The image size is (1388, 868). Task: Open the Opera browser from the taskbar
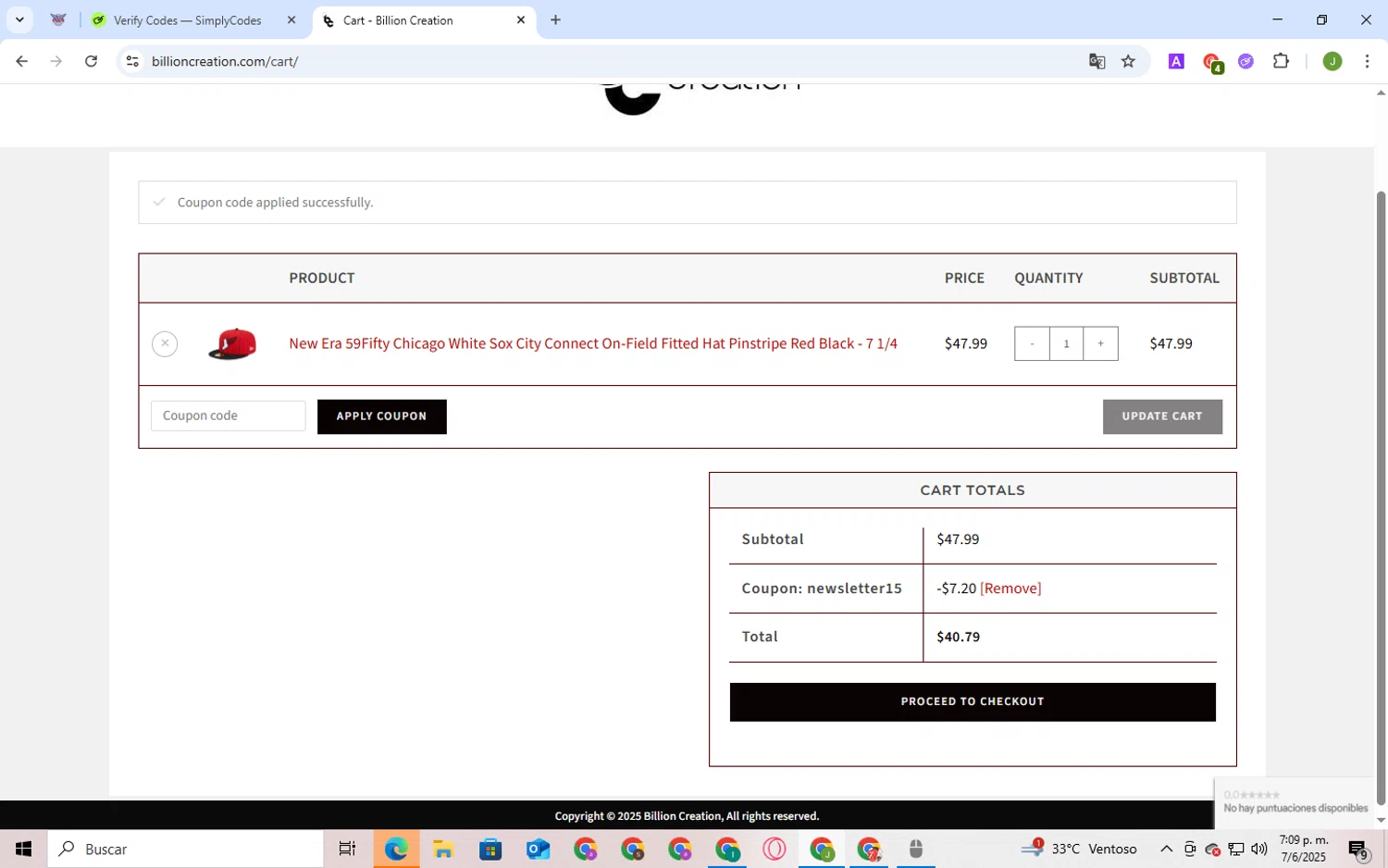(x=775, y=849)
